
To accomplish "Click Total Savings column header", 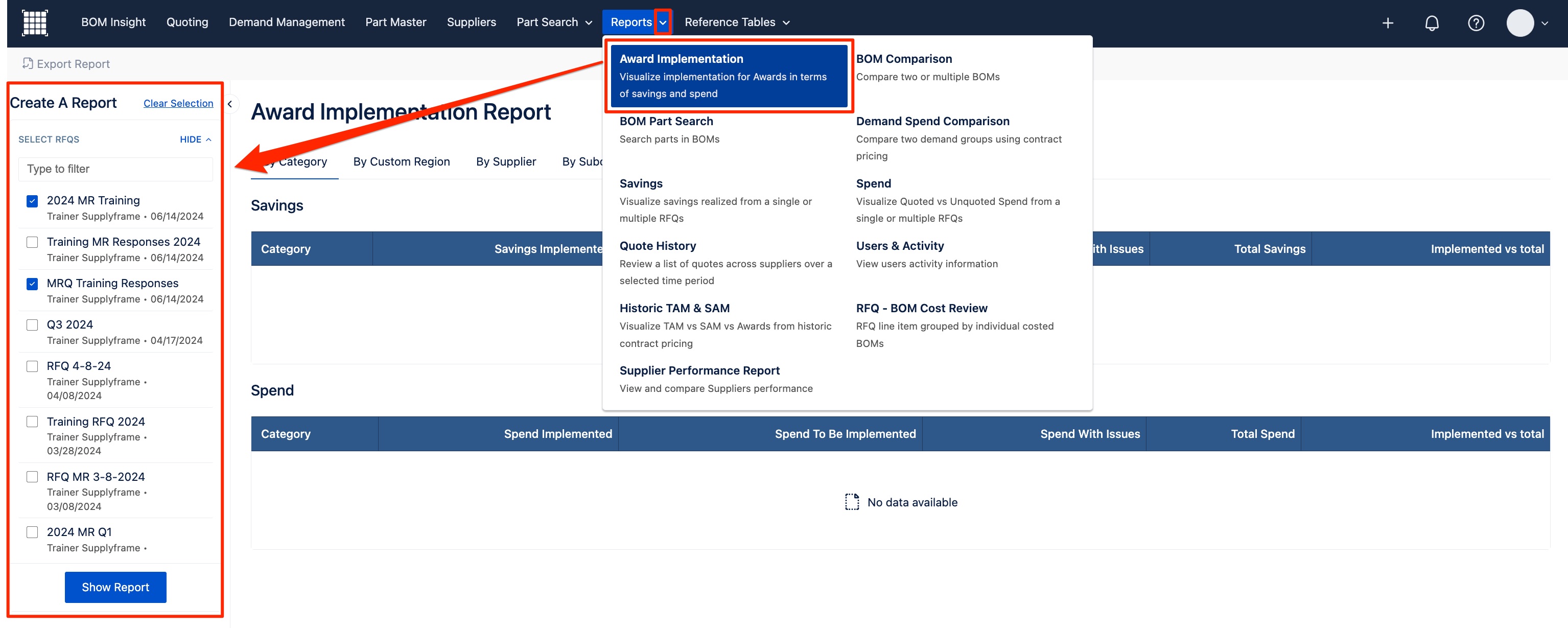I will tap(1230, 249).
